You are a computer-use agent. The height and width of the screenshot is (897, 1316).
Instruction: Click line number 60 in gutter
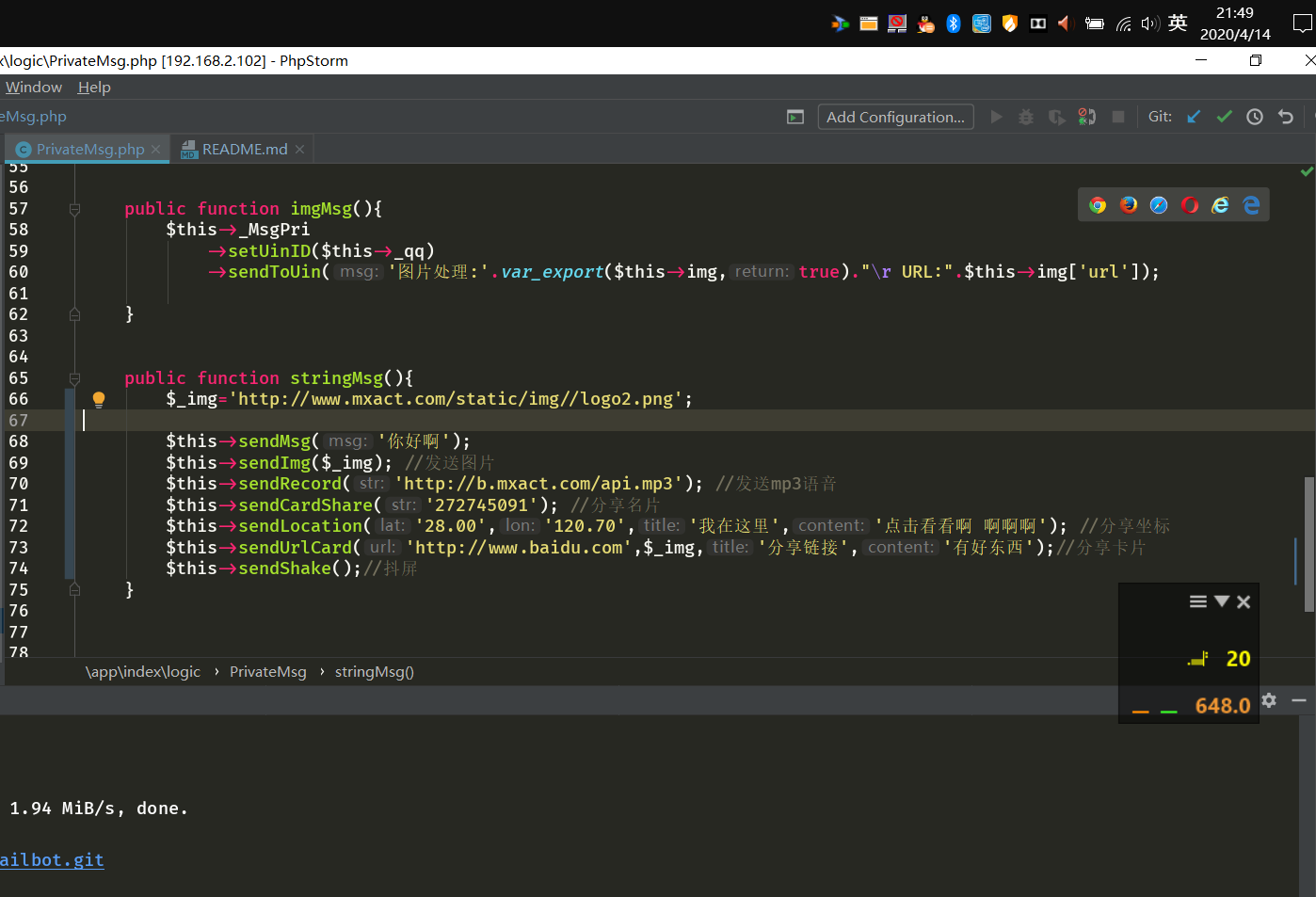19,272
